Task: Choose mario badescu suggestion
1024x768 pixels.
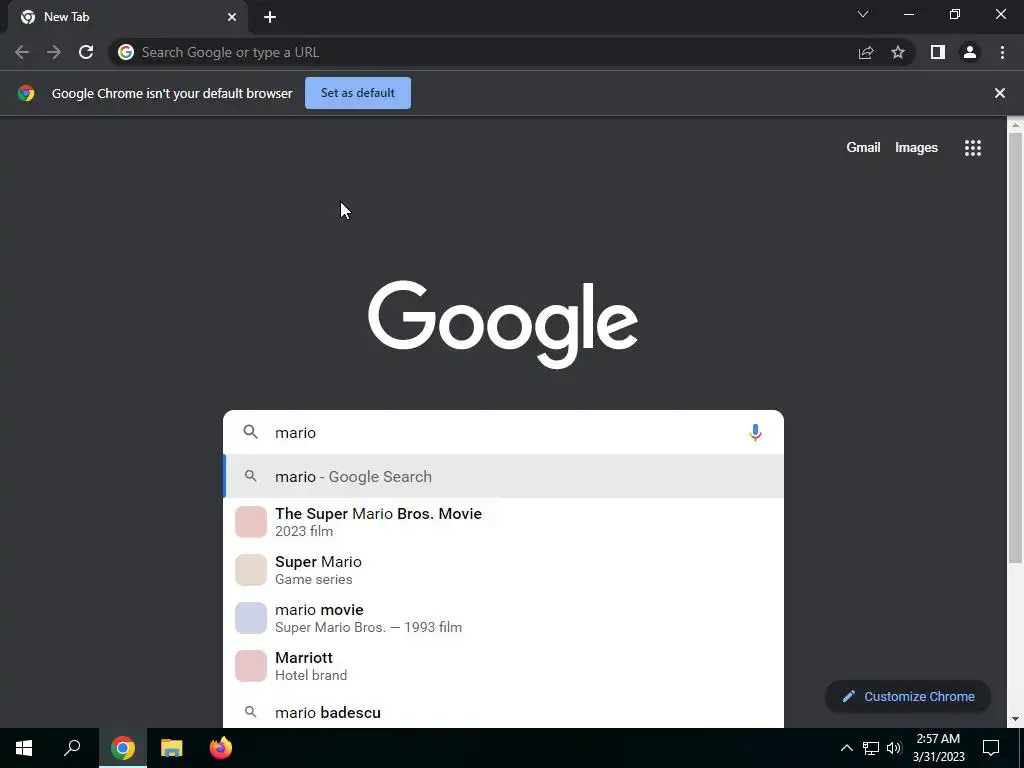Action: (503, 712)
